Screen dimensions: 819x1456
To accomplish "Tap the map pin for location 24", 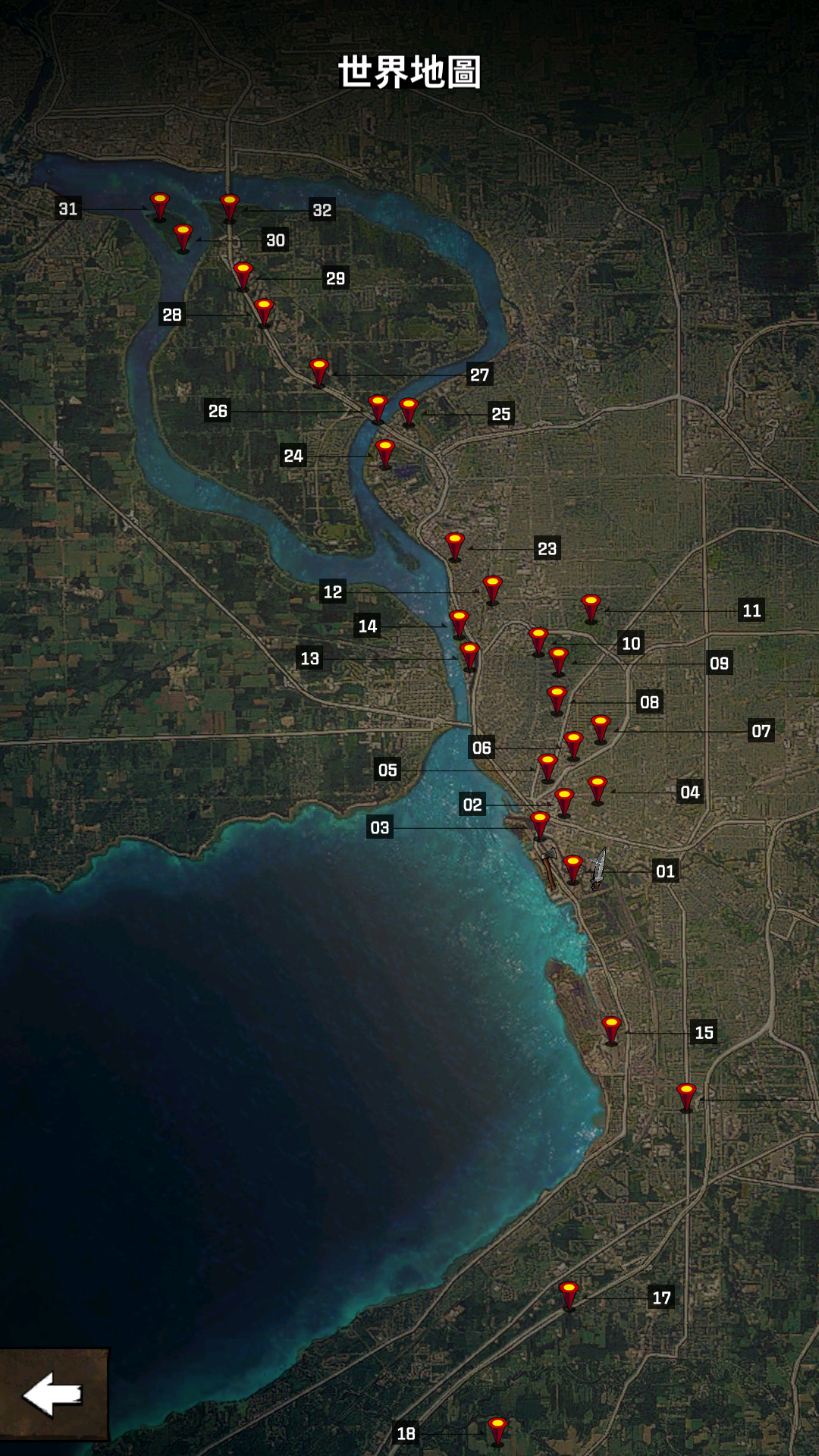I will click(x=385, y=453).
